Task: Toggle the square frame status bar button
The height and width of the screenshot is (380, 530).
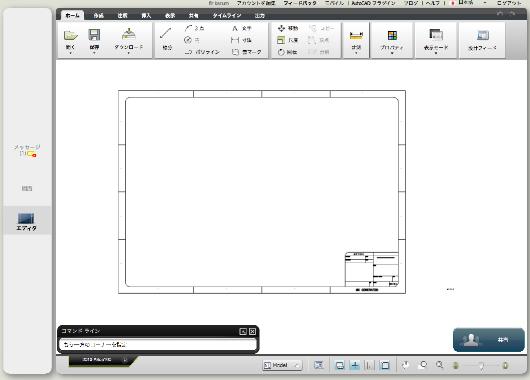Action: click(x=385, y=365)
